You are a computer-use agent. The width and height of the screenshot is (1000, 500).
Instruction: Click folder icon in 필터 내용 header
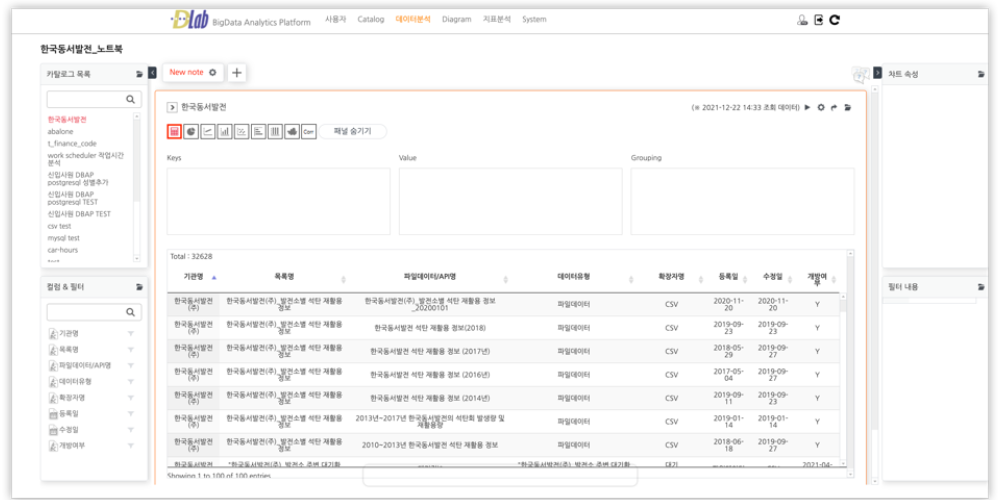point(982,287)
